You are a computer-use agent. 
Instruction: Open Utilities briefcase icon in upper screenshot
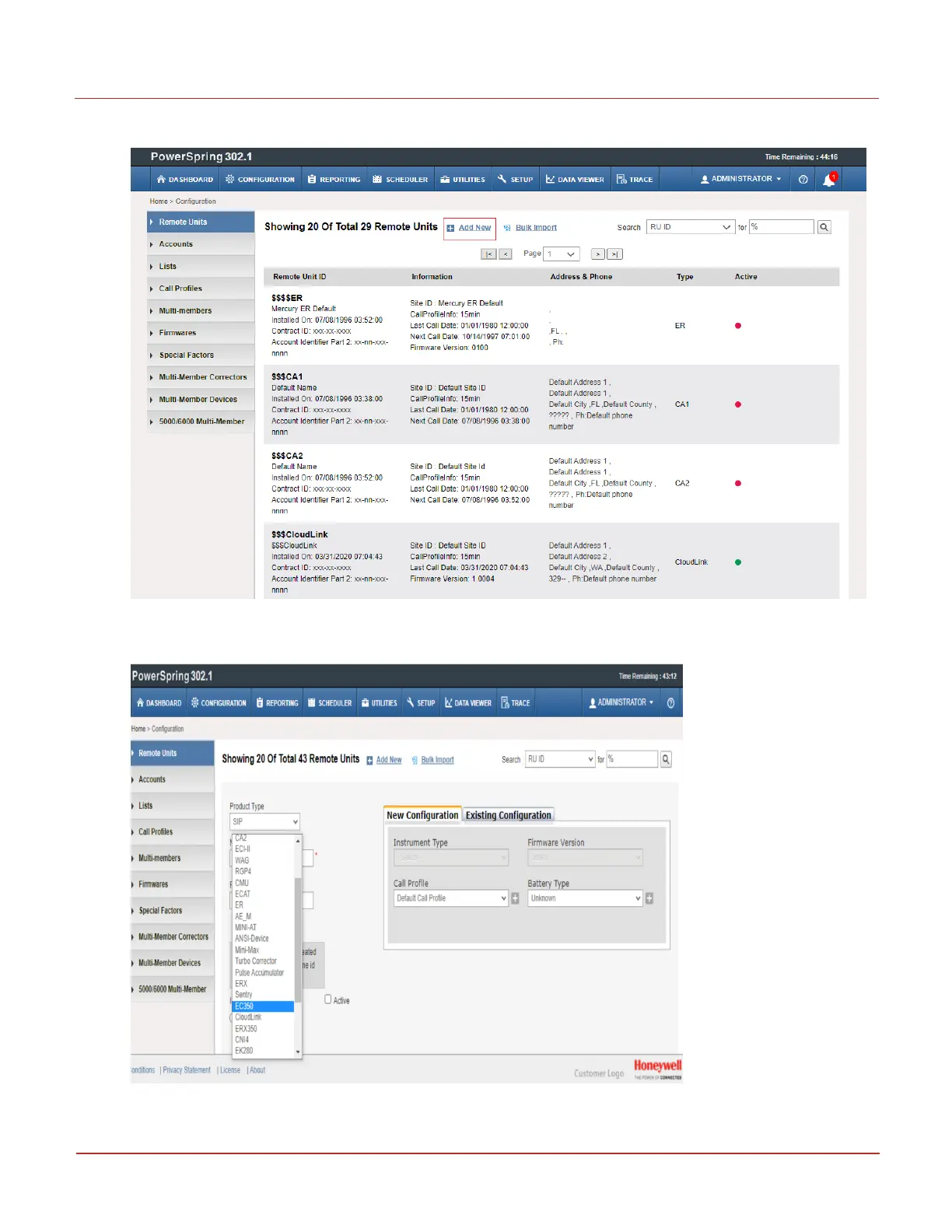445,180
